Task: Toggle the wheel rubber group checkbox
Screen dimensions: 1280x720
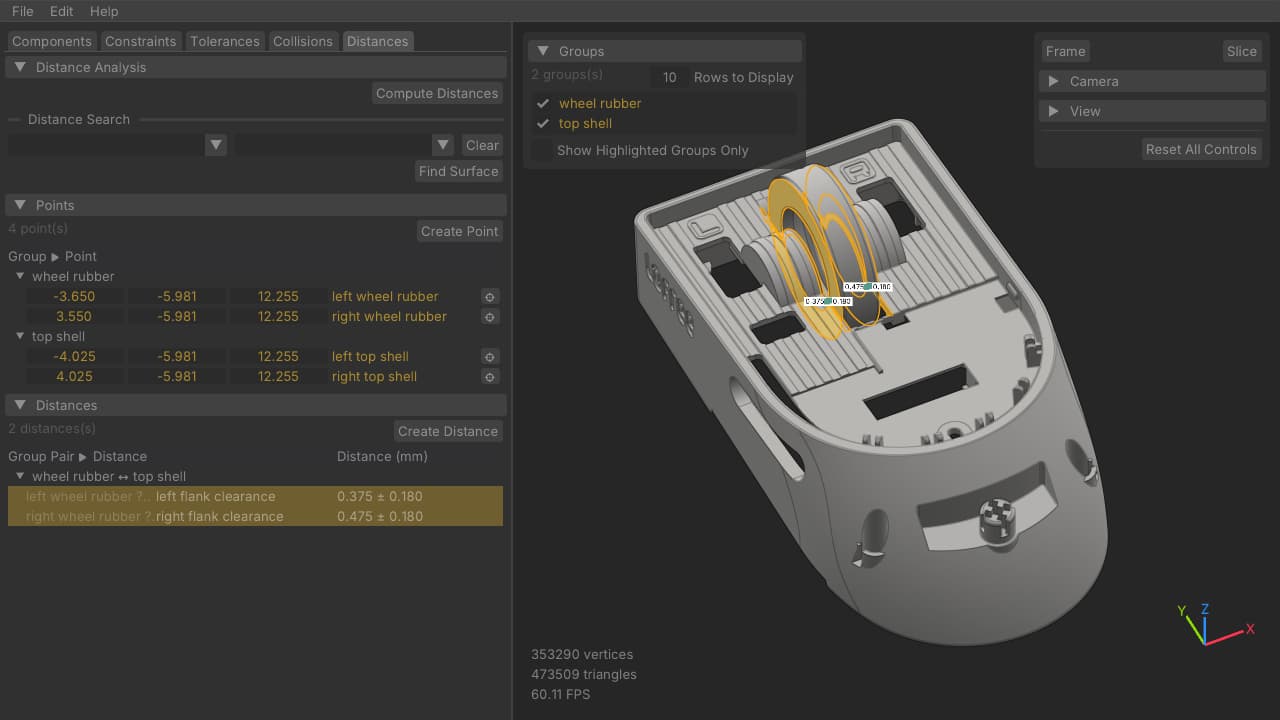Action: pyautogui.click(x=543, y=103)
